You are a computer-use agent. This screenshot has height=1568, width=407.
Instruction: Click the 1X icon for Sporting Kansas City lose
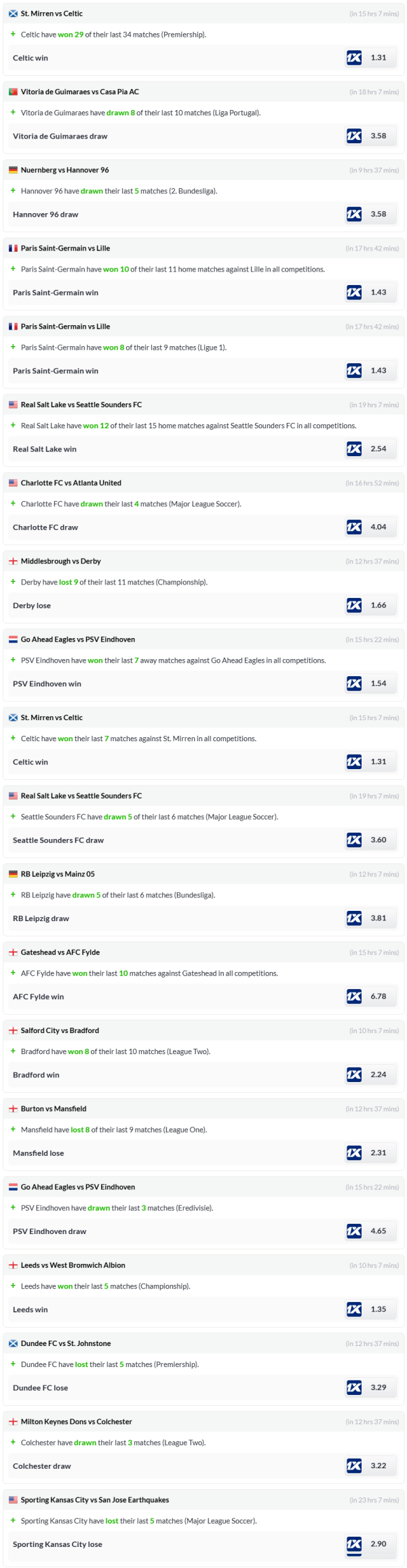354,1544
